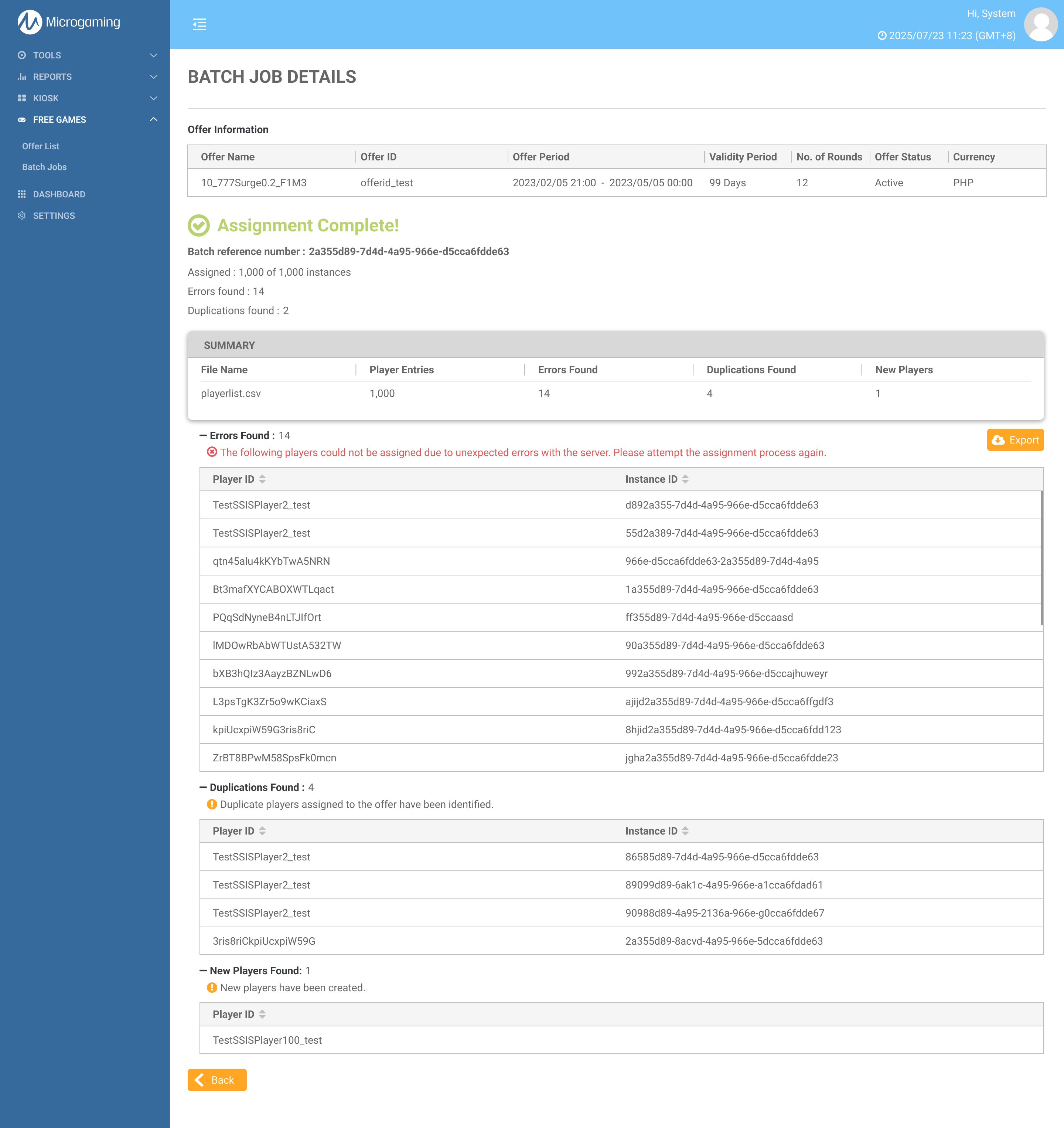Screen dimensions: 1064x1128
Task: Open the Offer List page
Action: (x=40, y=146)
